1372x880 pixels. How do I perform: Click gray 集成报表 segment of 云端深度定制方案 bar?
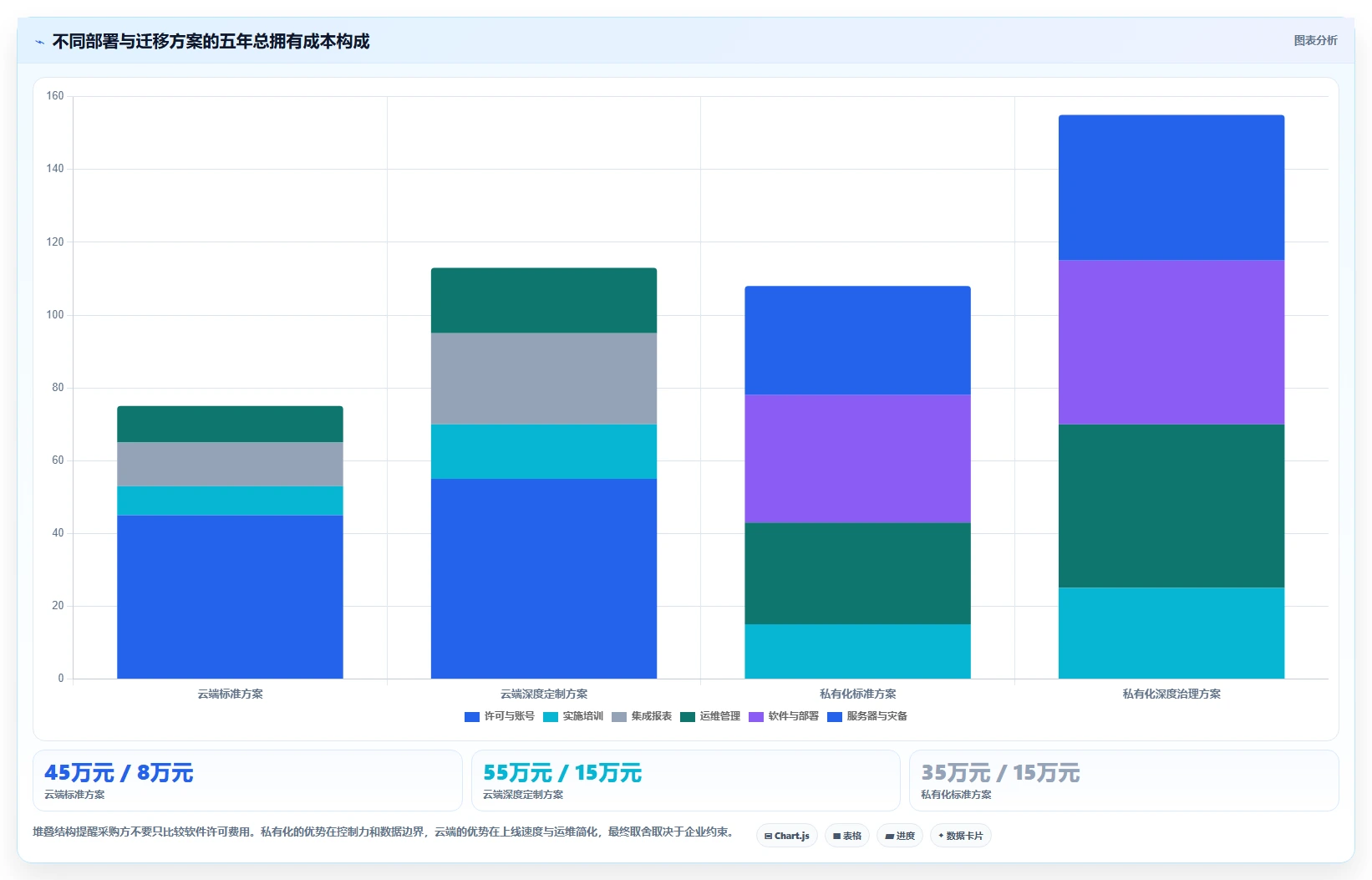point(544,379)
